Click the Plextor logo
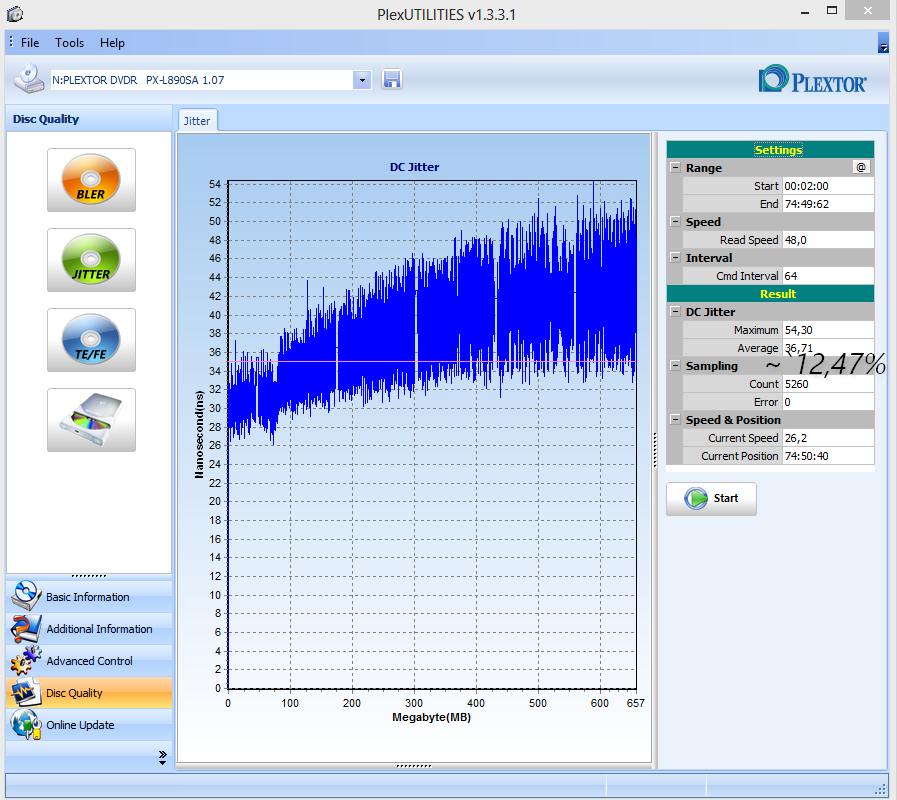 click(812, 80)
